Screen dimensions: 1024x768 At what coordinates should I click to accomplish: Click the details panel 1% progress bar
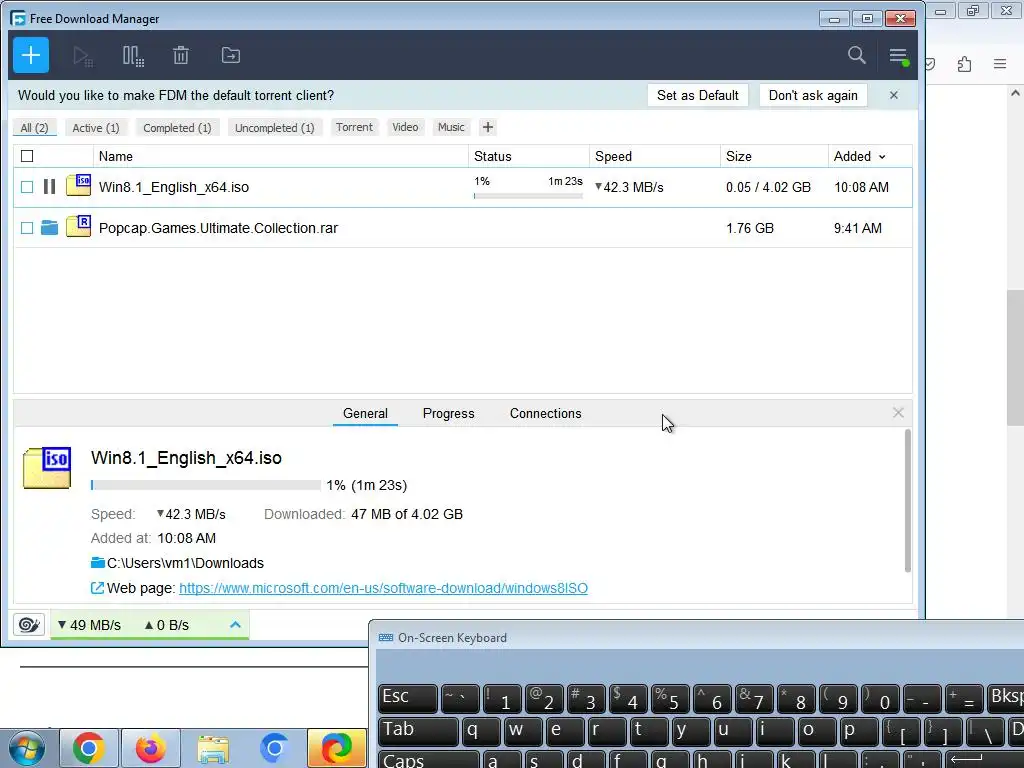tap(206, 485)
